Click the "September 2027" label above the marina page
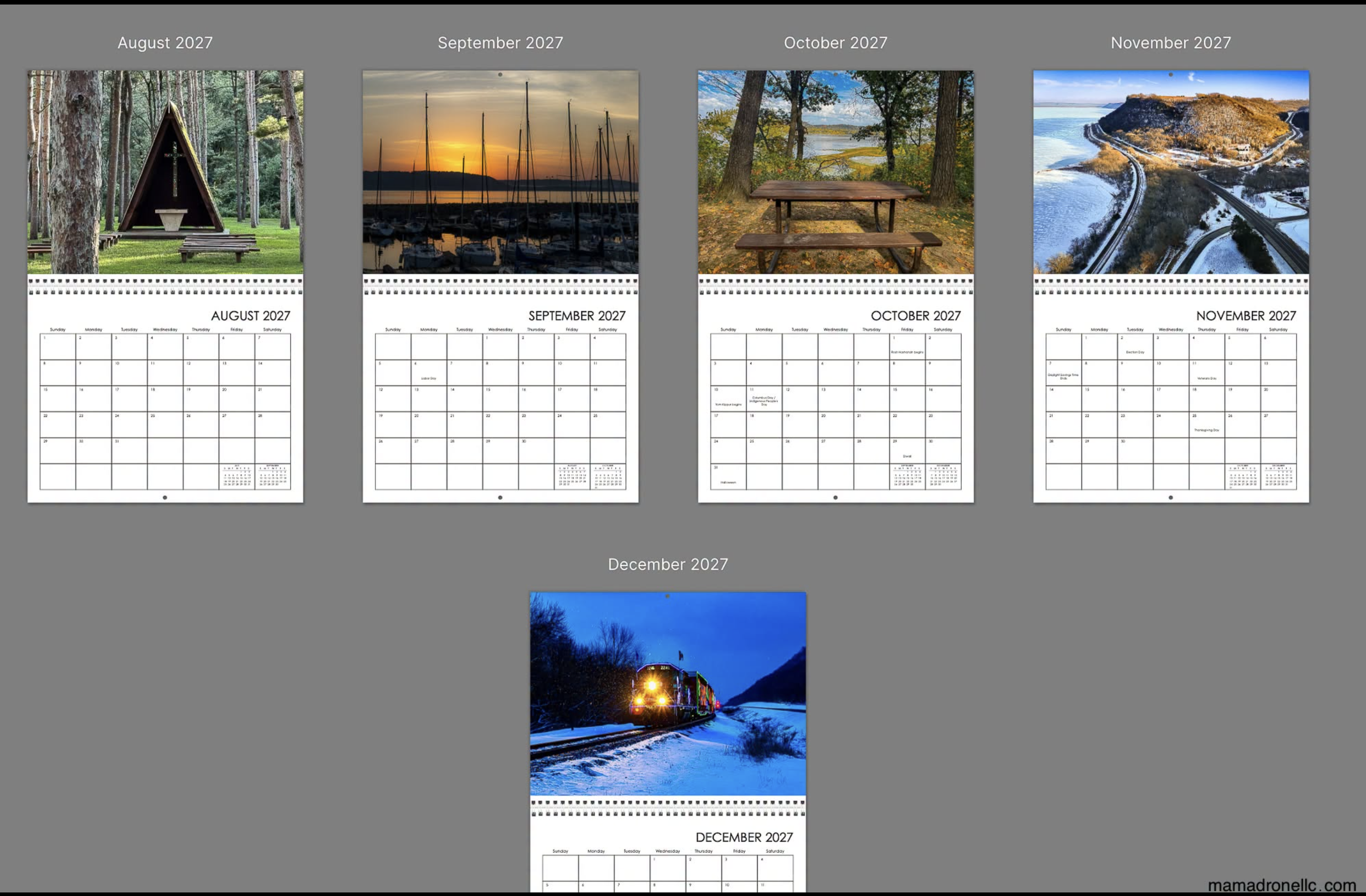1366x896 pixels. [501, 43]
